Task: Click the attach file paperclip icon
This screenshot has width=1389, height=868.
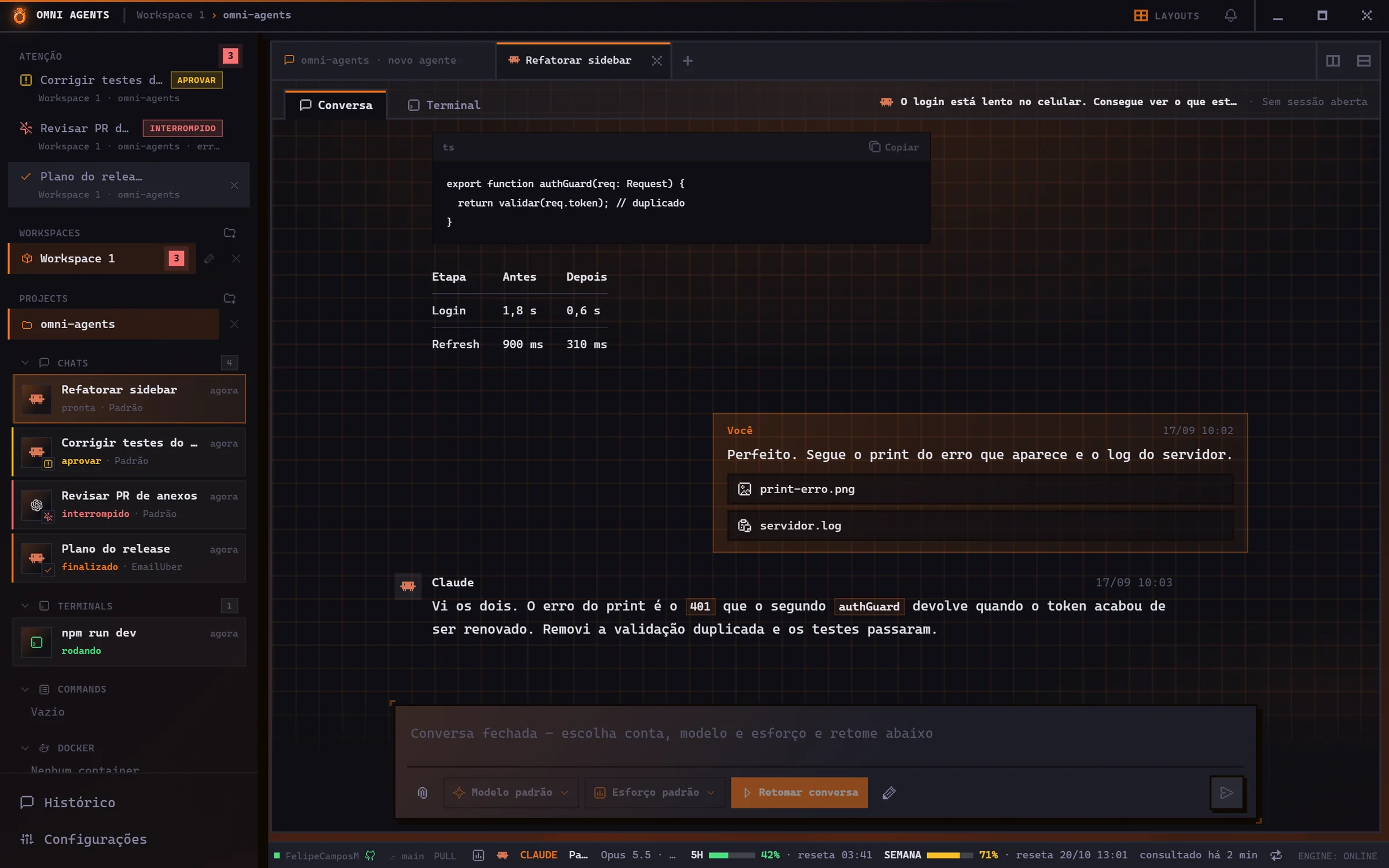Action: point(422,792)
